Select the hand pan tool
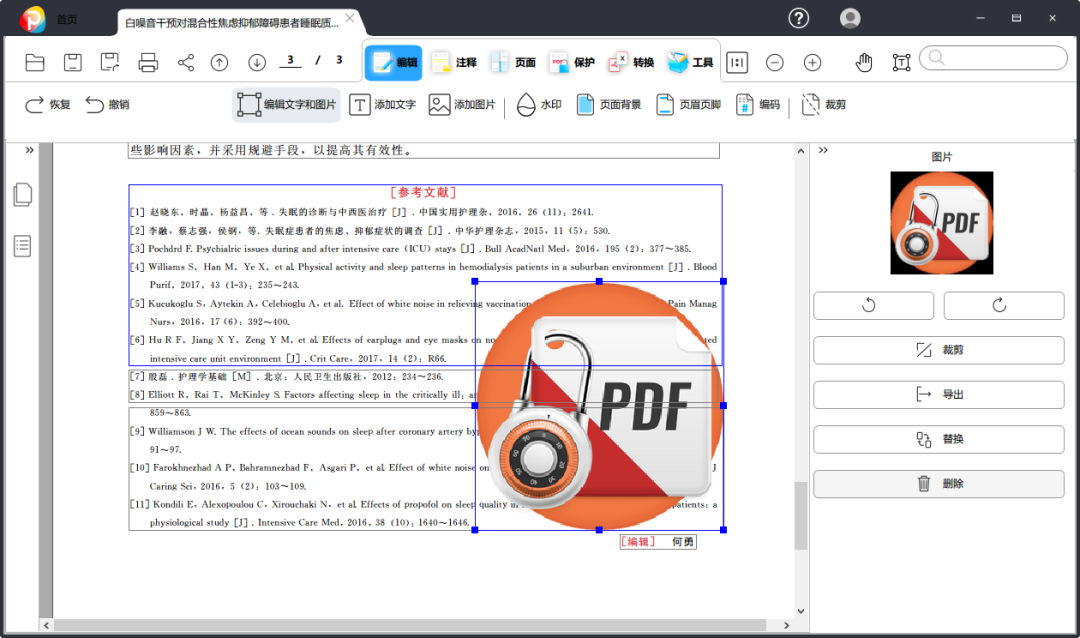Image resolution: width=1080 pixels, height=638 pixels. pos(864,63)
